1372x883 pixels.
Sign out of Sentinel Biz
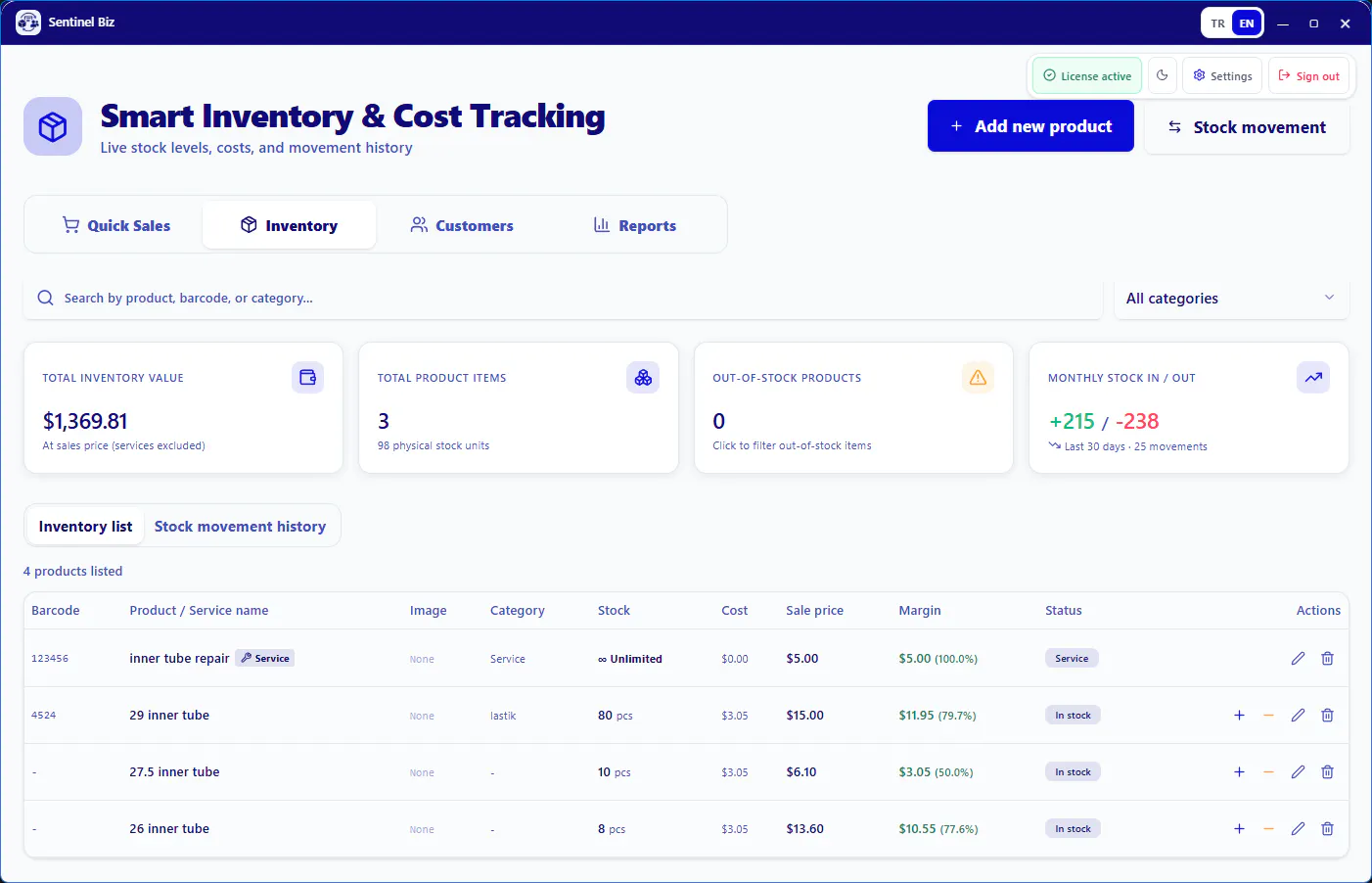1309,75
